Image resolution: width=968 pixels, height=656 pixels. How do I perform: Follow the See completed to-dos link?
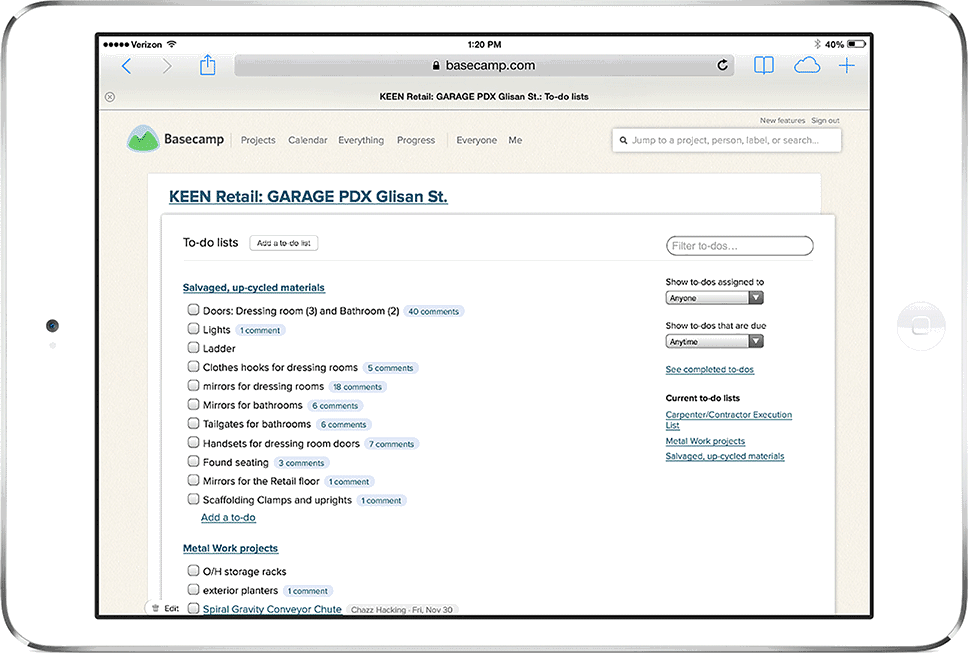click(x=709, y=370)
